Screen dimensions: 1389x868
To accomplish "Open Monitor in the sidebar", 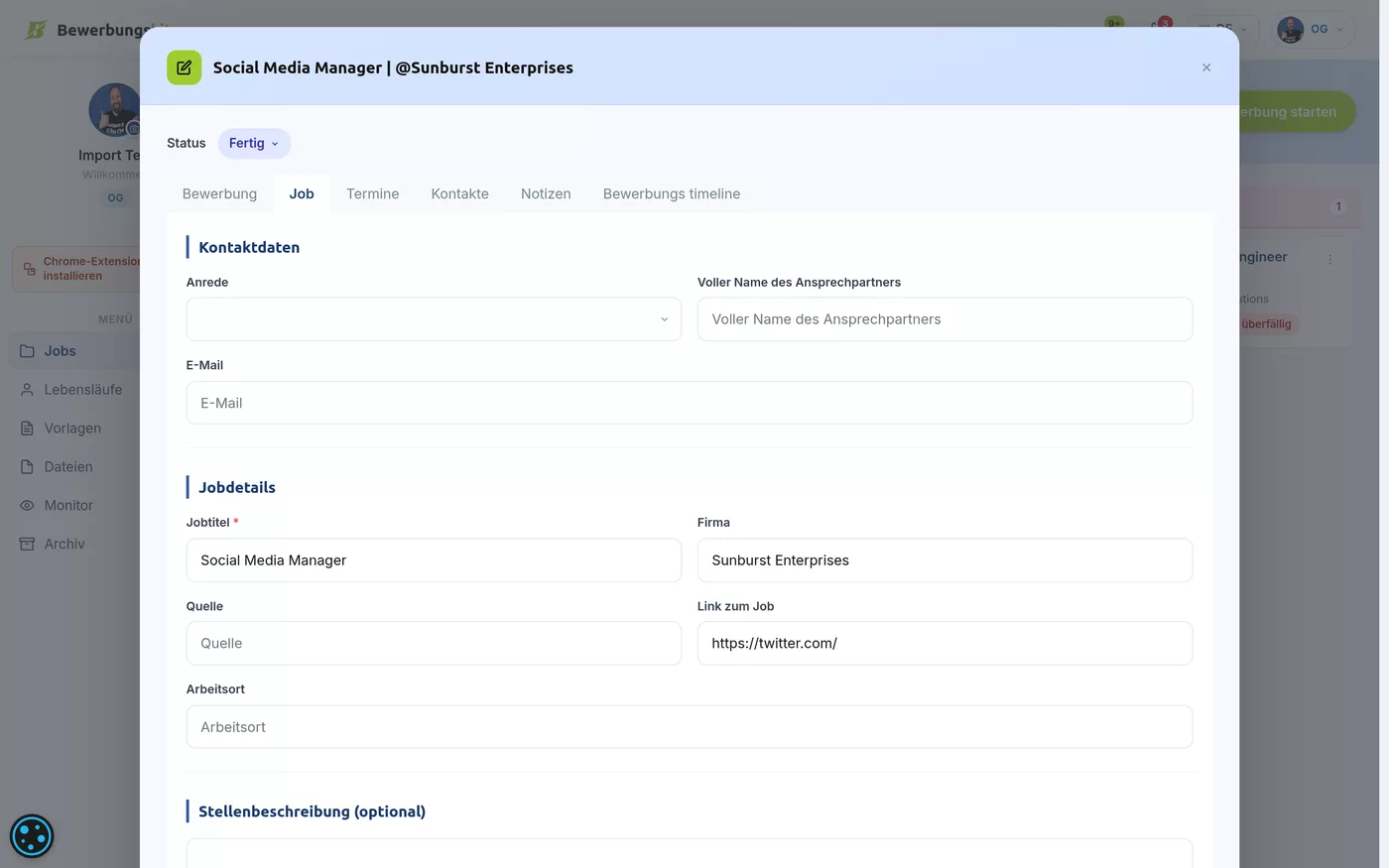I will click(x=74, y=506).
